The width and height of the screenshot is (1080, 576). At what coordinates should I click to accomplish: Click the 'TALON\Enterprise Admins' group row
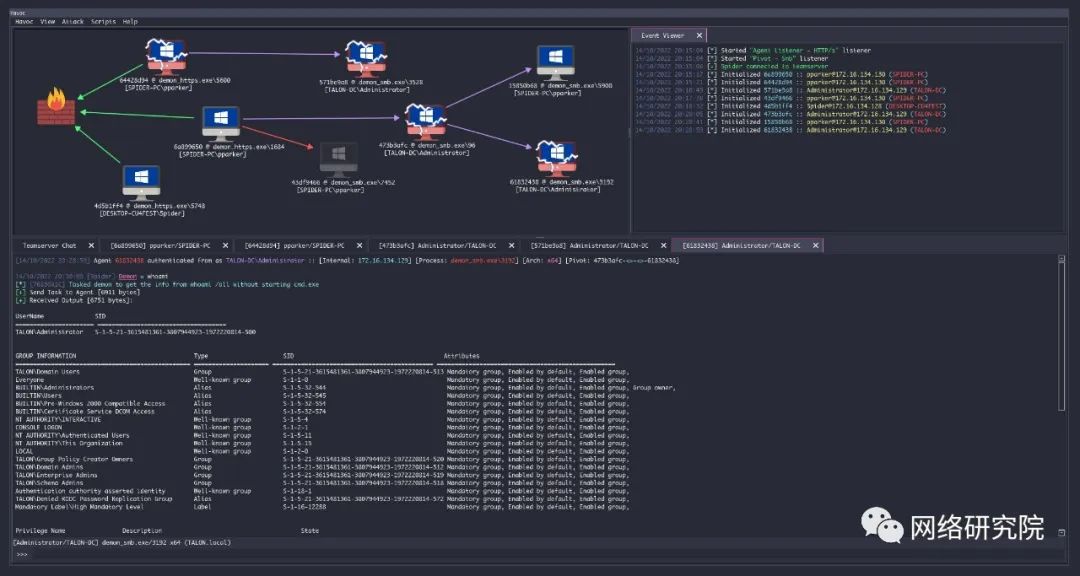pos(322,475)
